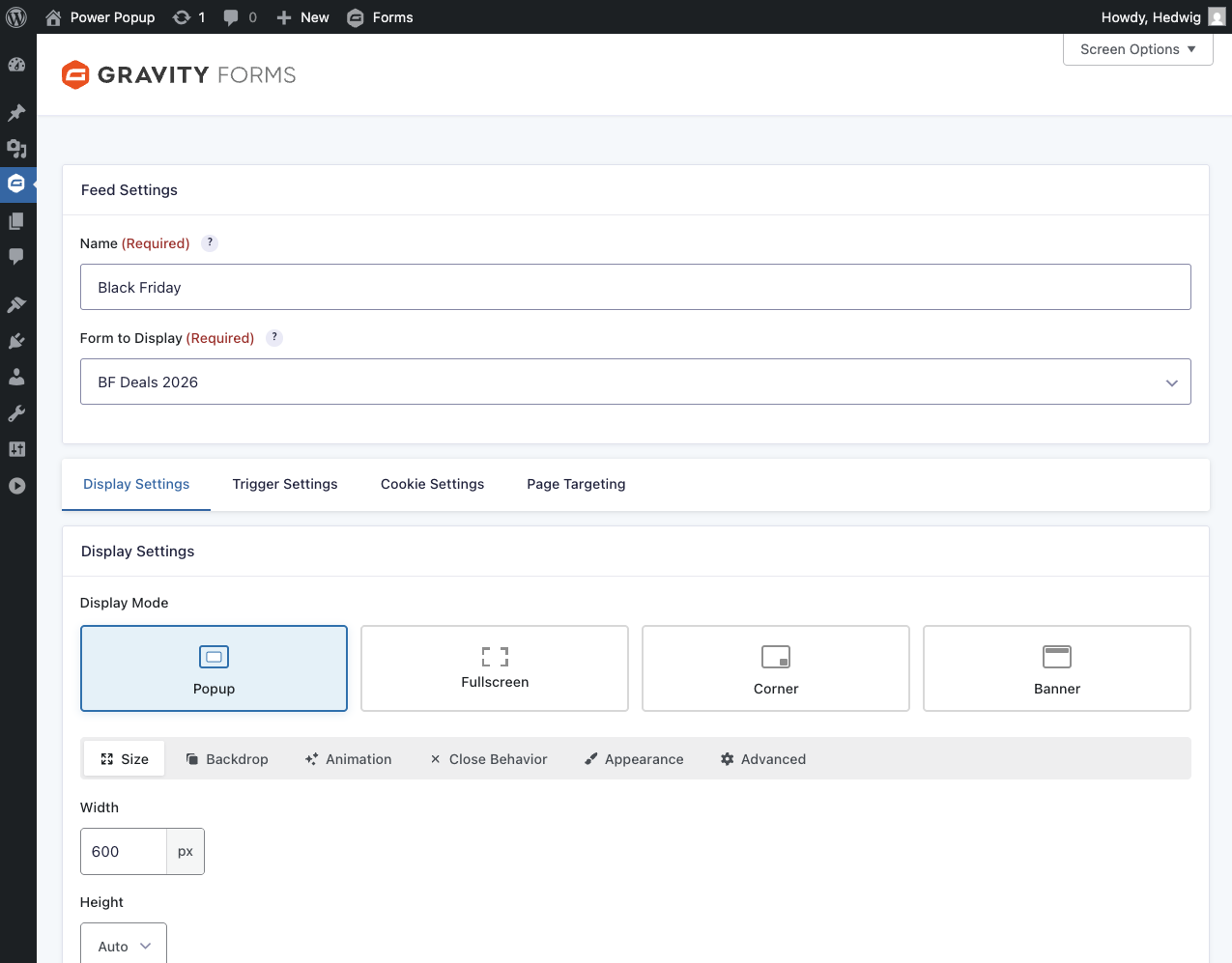Expand the Height Auto dropdown

[x=124, y=946]
